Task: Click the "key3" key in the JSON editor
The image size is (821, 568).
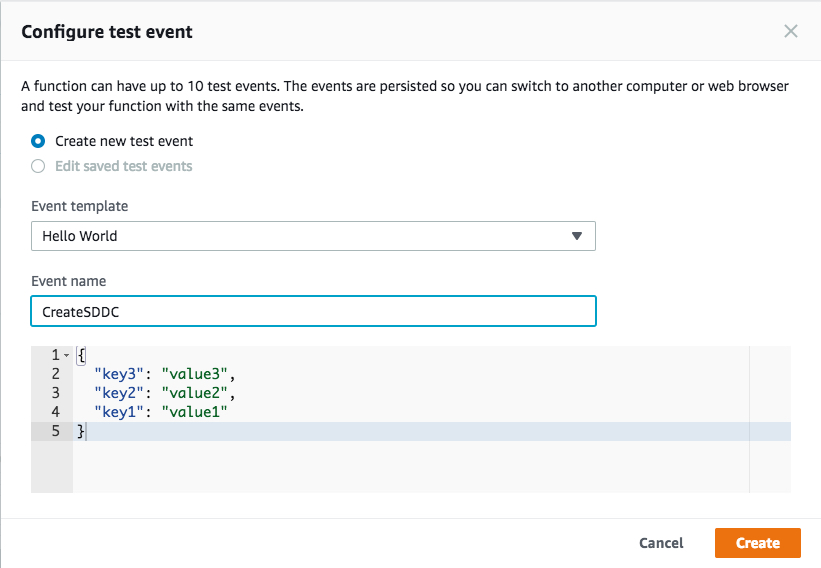Action: [119, 374]
